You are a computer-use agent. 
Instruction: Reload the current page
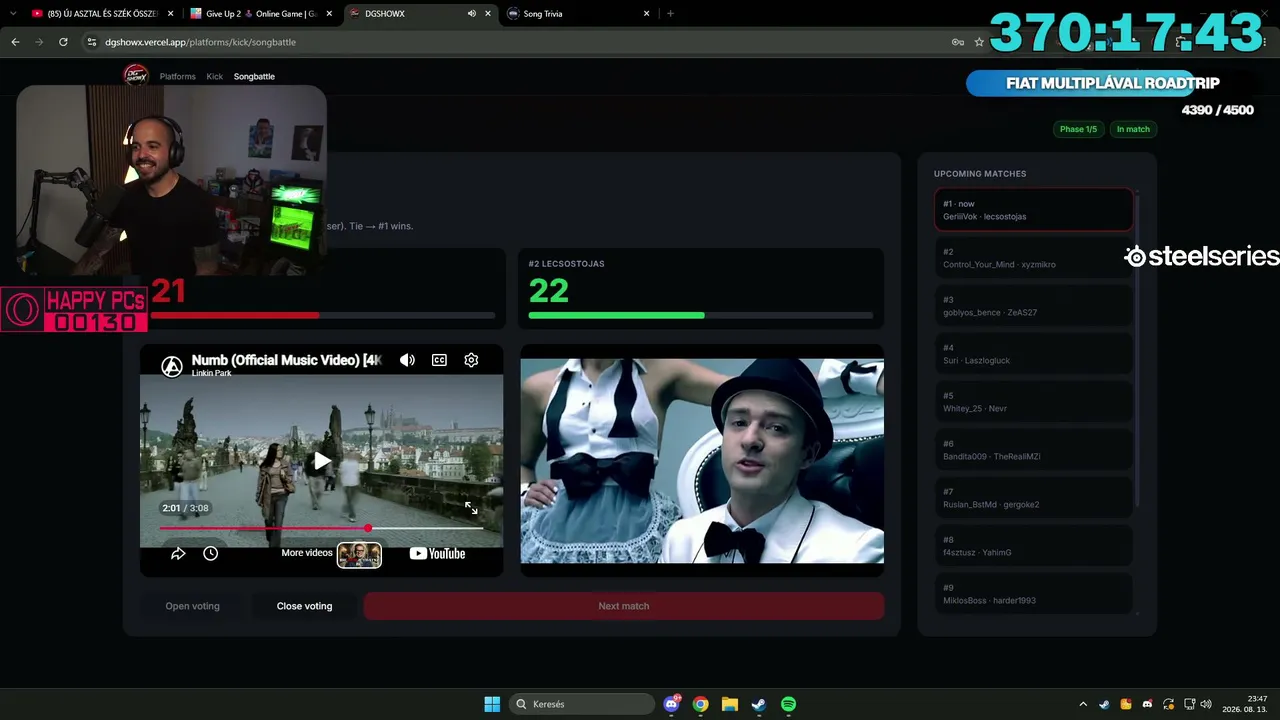coord(63,42)
